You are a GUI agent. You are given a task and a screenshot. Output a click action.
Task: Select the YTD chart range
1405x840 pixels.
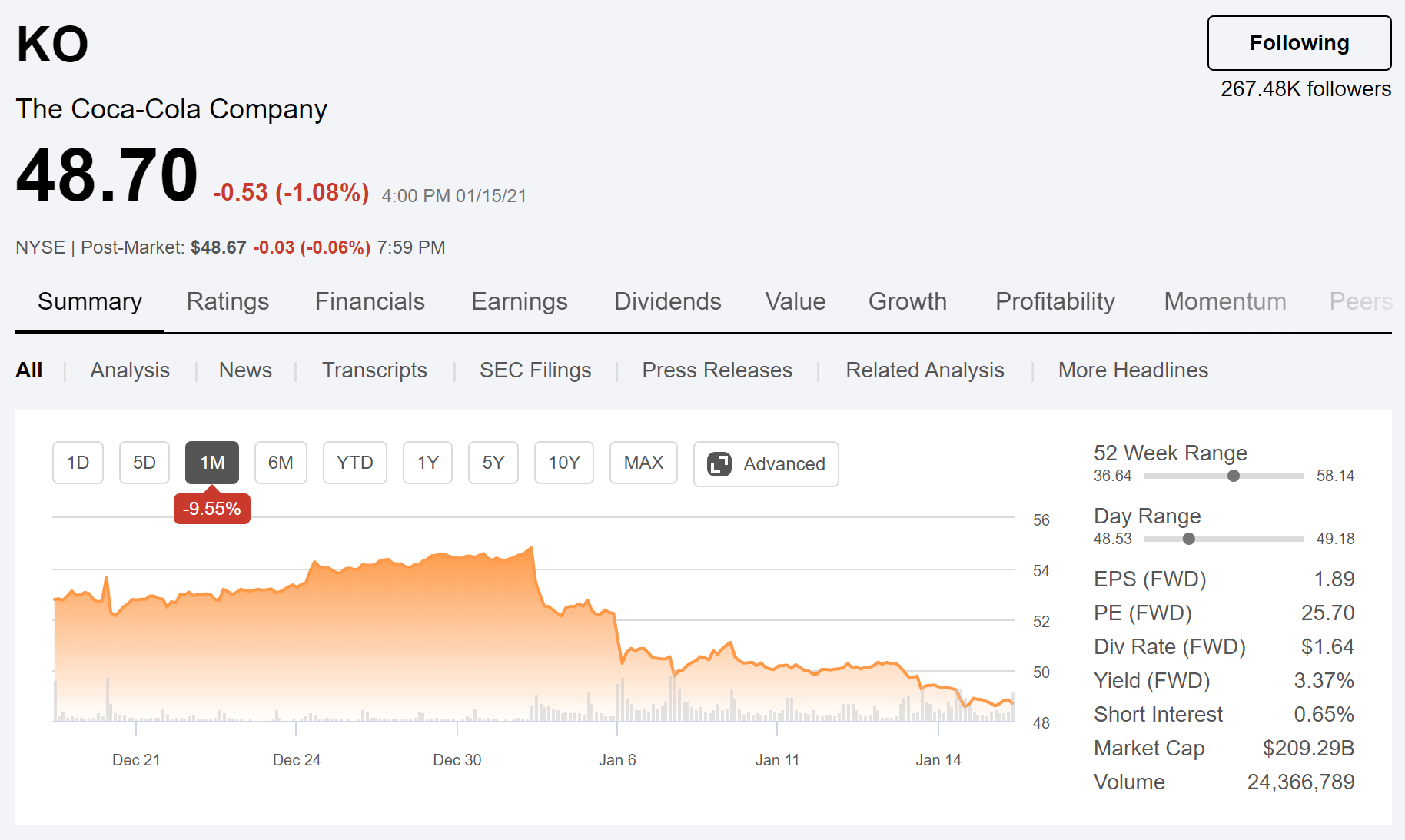click(355, 463)
